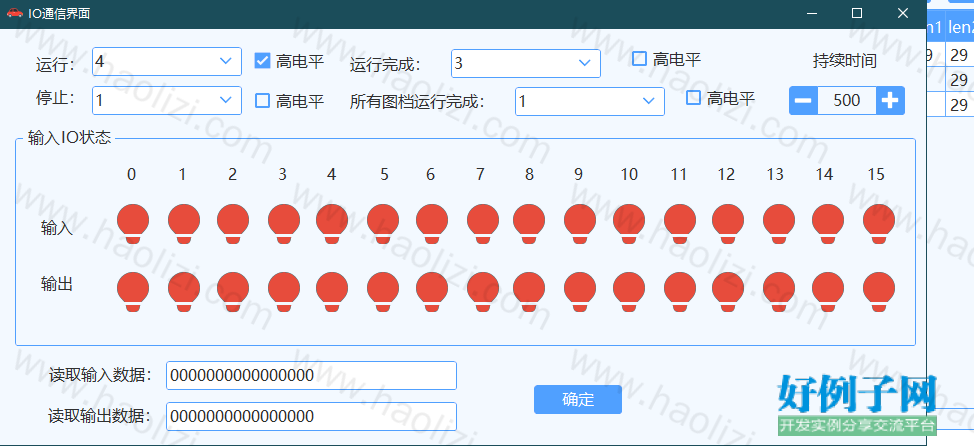Decrease 持续时间 with minus button
974x446 pixels.
(x=803, y=101)
